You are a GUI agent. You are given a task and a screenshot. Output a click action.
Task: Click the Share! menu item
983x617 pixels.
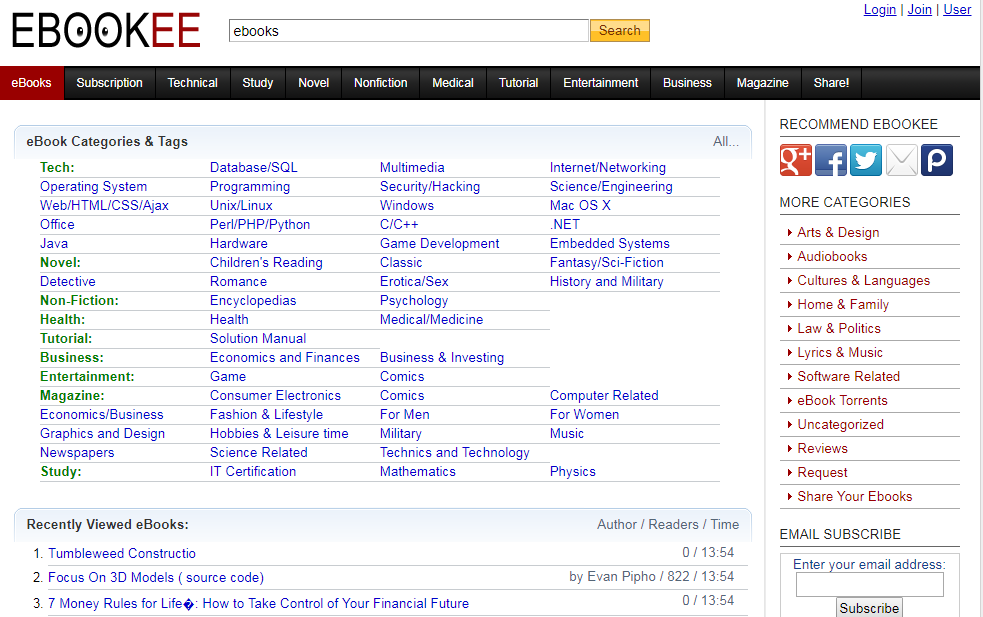point(831,83)
